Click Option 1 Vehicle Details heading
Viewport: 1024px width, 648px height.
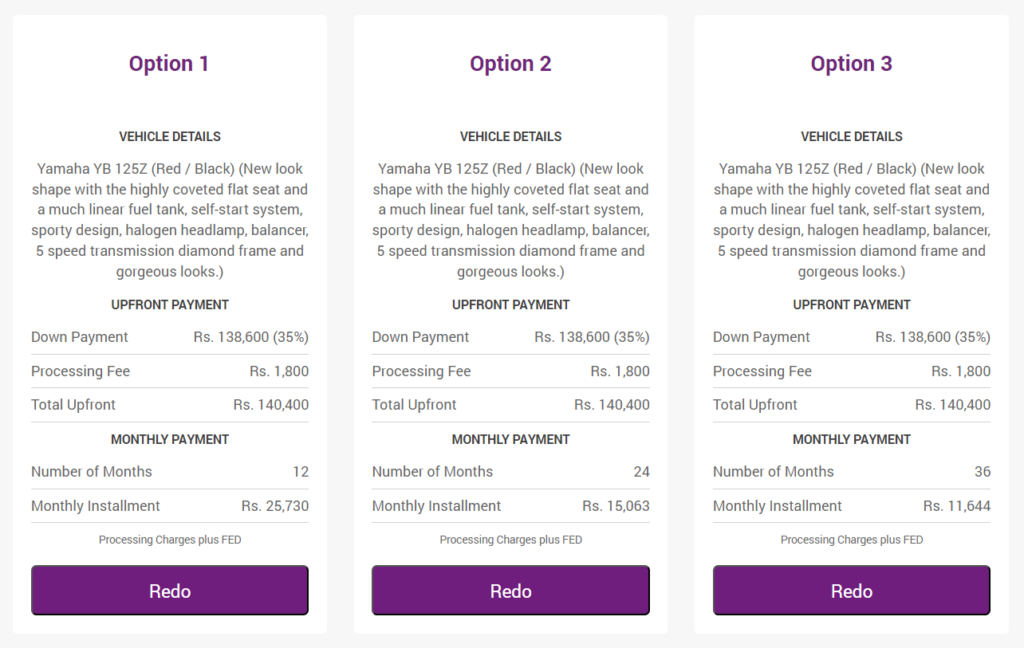tap(170, 137)
